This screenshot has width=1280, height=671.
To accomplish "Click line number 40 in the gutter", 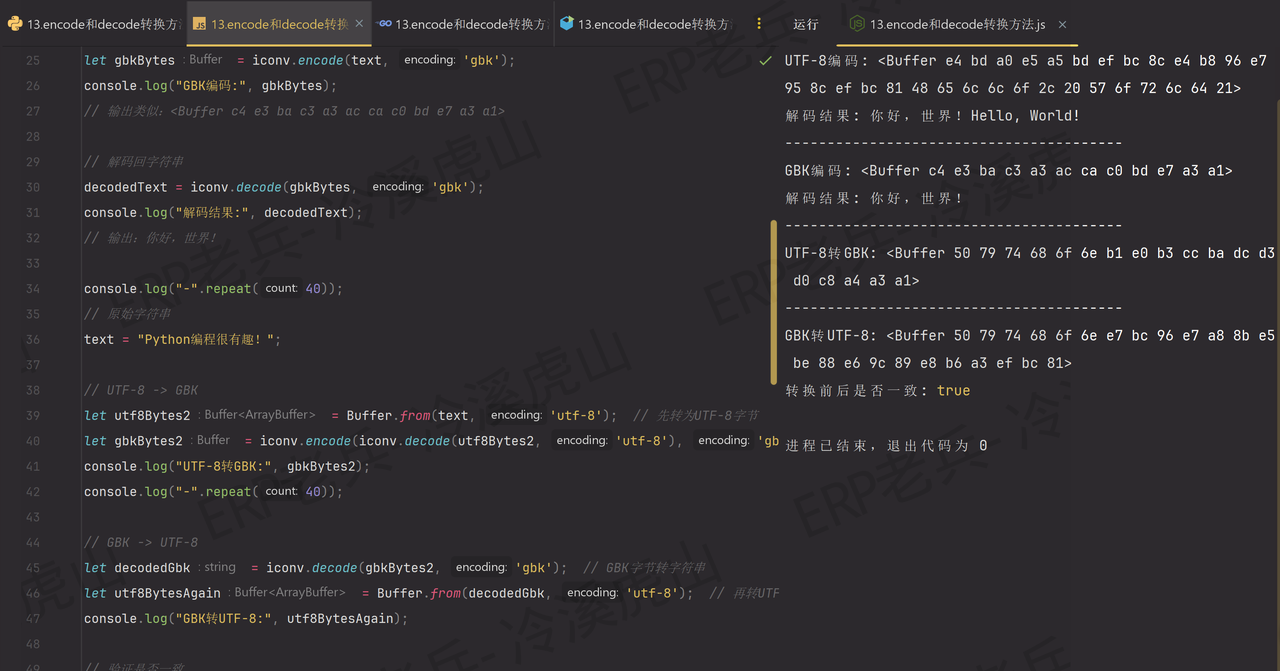I will (31, 440).
